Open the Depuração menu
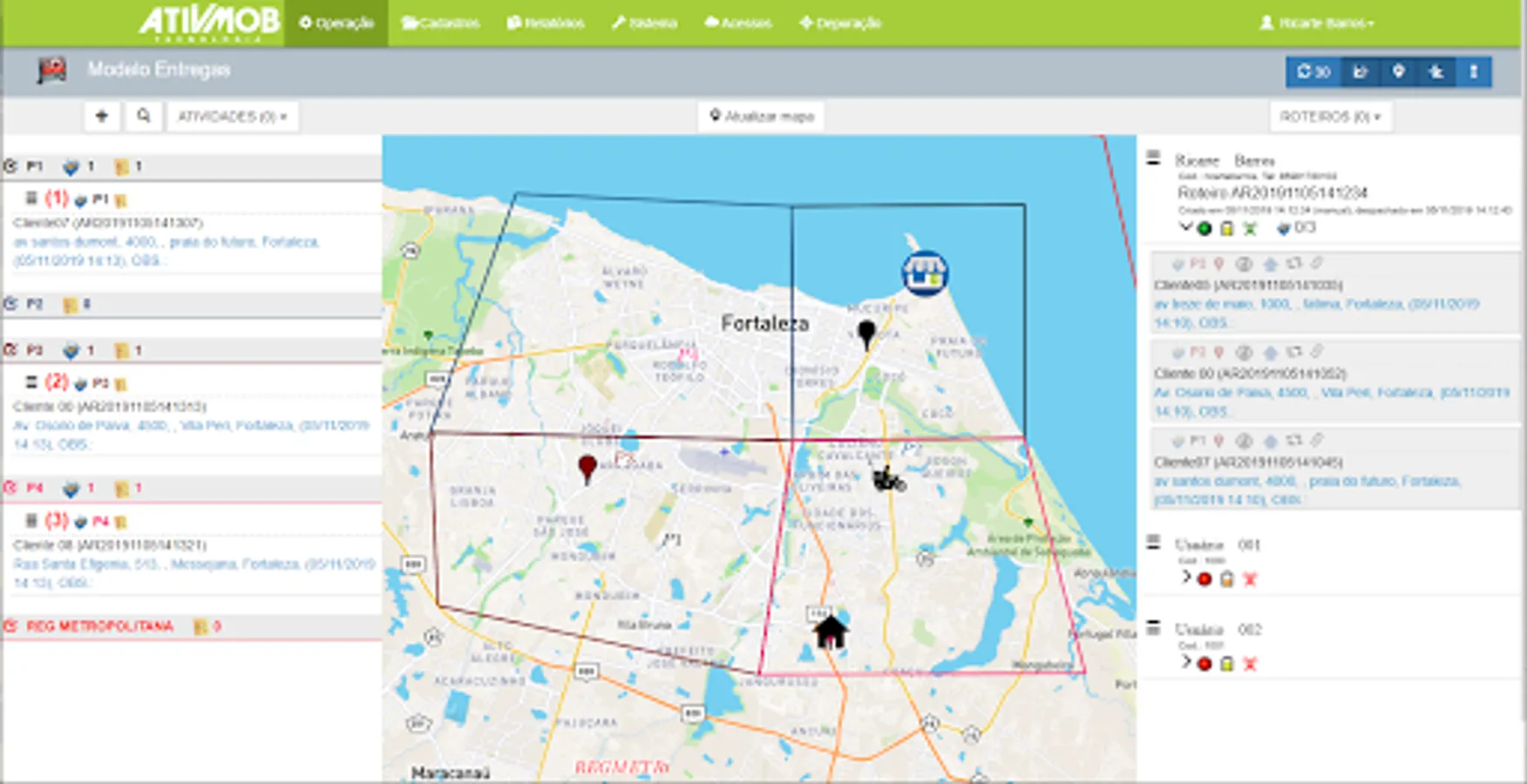The width and height of the screenshot is (1527, 784). coord(840,23)
